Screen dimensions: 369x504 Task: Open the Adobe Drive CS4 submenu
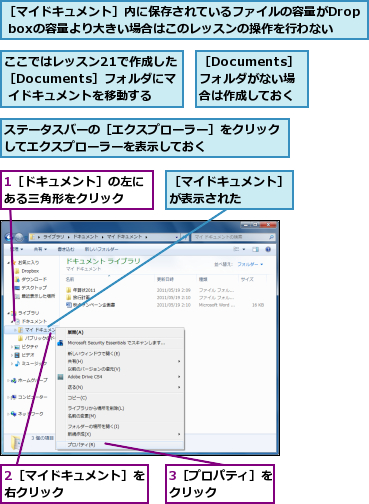pyautogui.click(x=120, y=377)
